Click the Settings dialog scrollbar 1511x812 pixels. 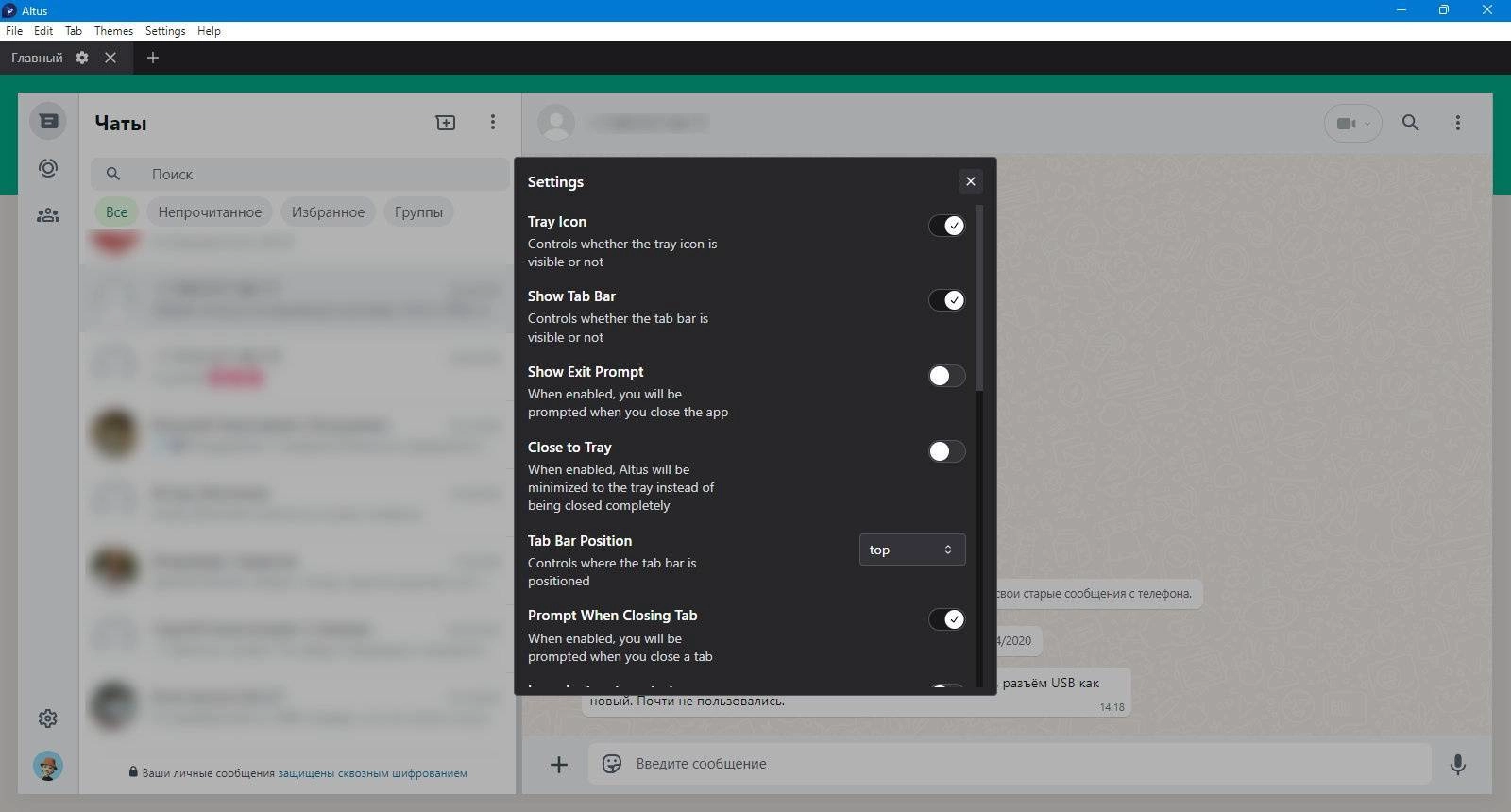point(979,297)
